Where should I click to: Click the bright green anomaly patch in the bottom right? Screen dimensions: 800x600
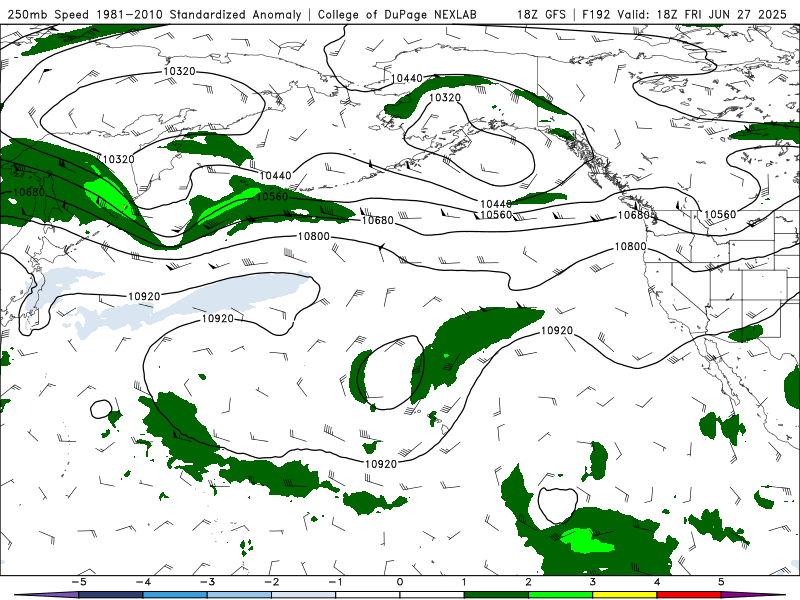click(x=586, y=541)
